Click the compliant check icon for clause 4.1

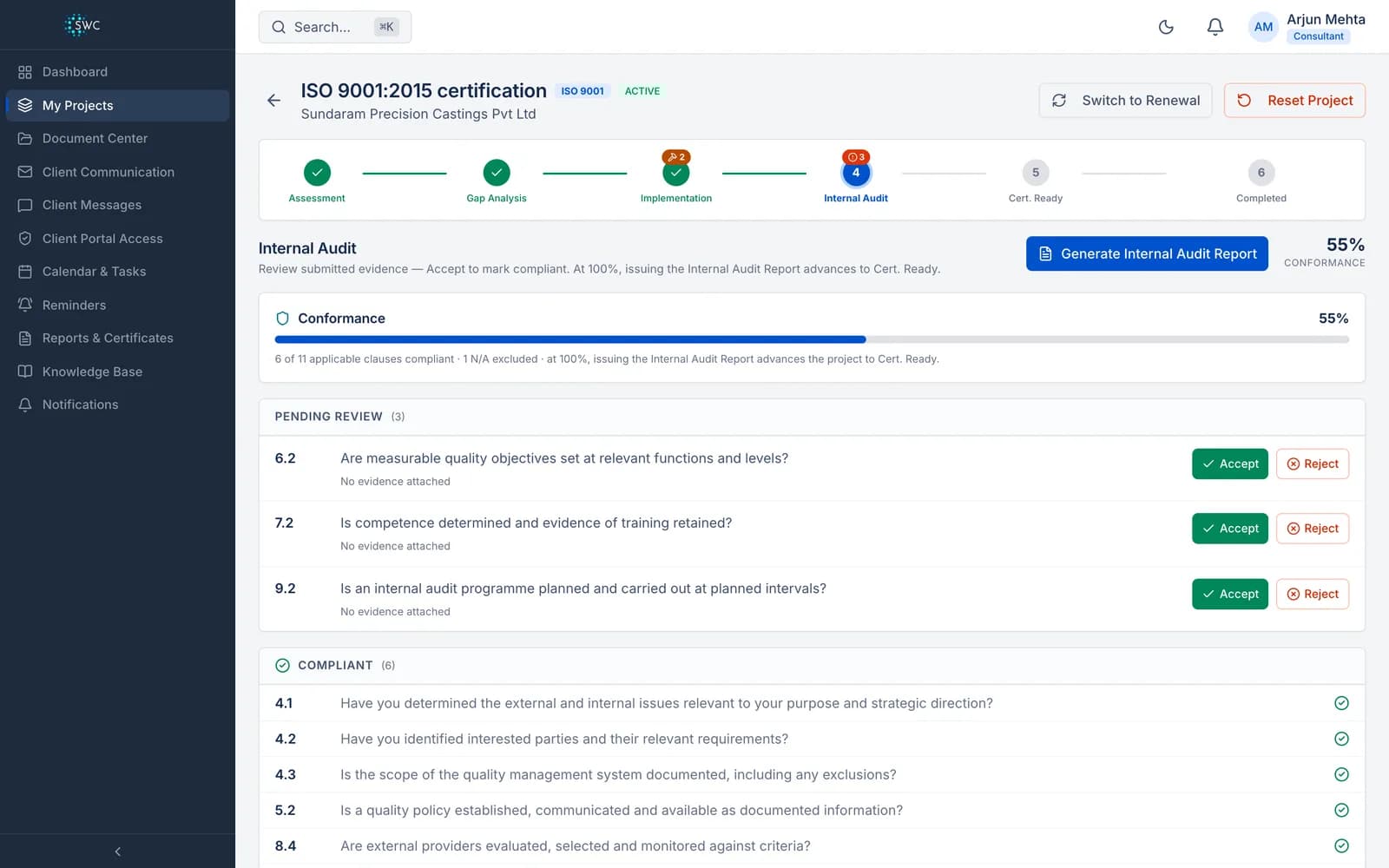click(x=1341, y=703)
